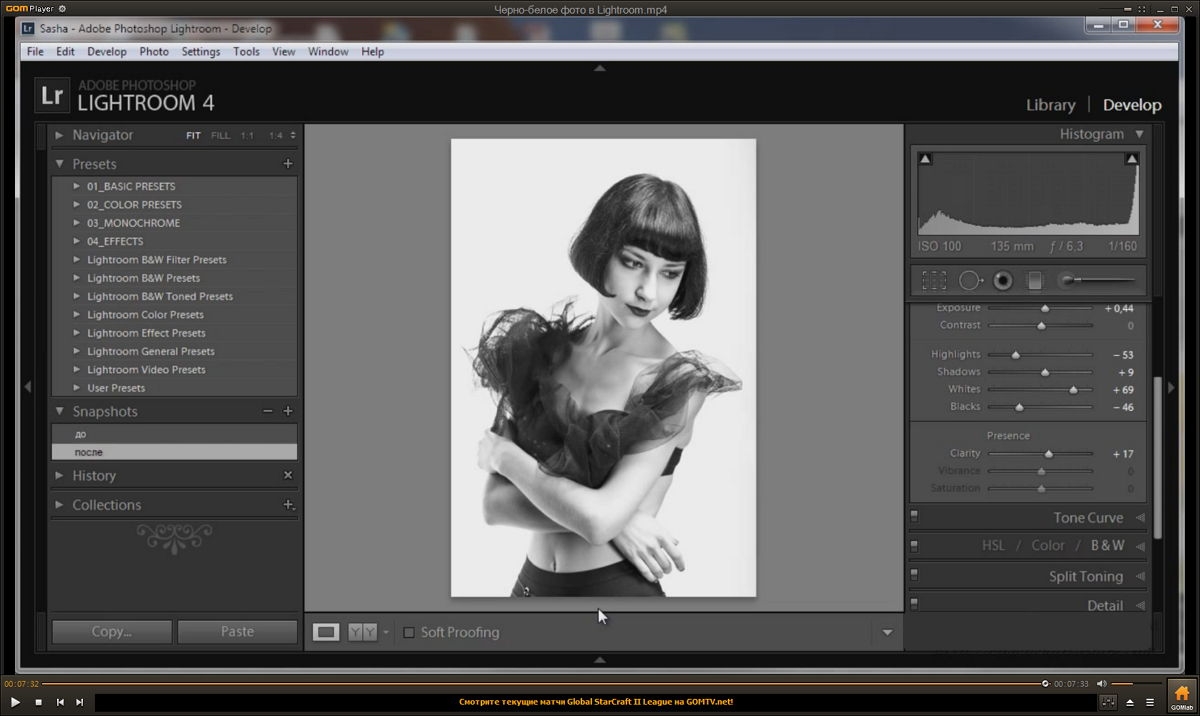Open Before/After view options dropdown

pos(386,632)
